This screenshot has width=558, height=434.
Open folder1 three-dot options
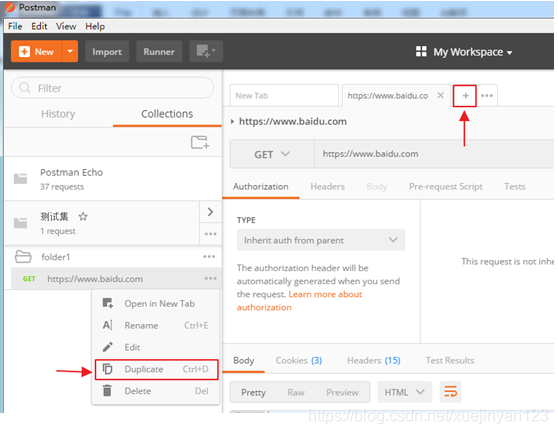[209, 256]
